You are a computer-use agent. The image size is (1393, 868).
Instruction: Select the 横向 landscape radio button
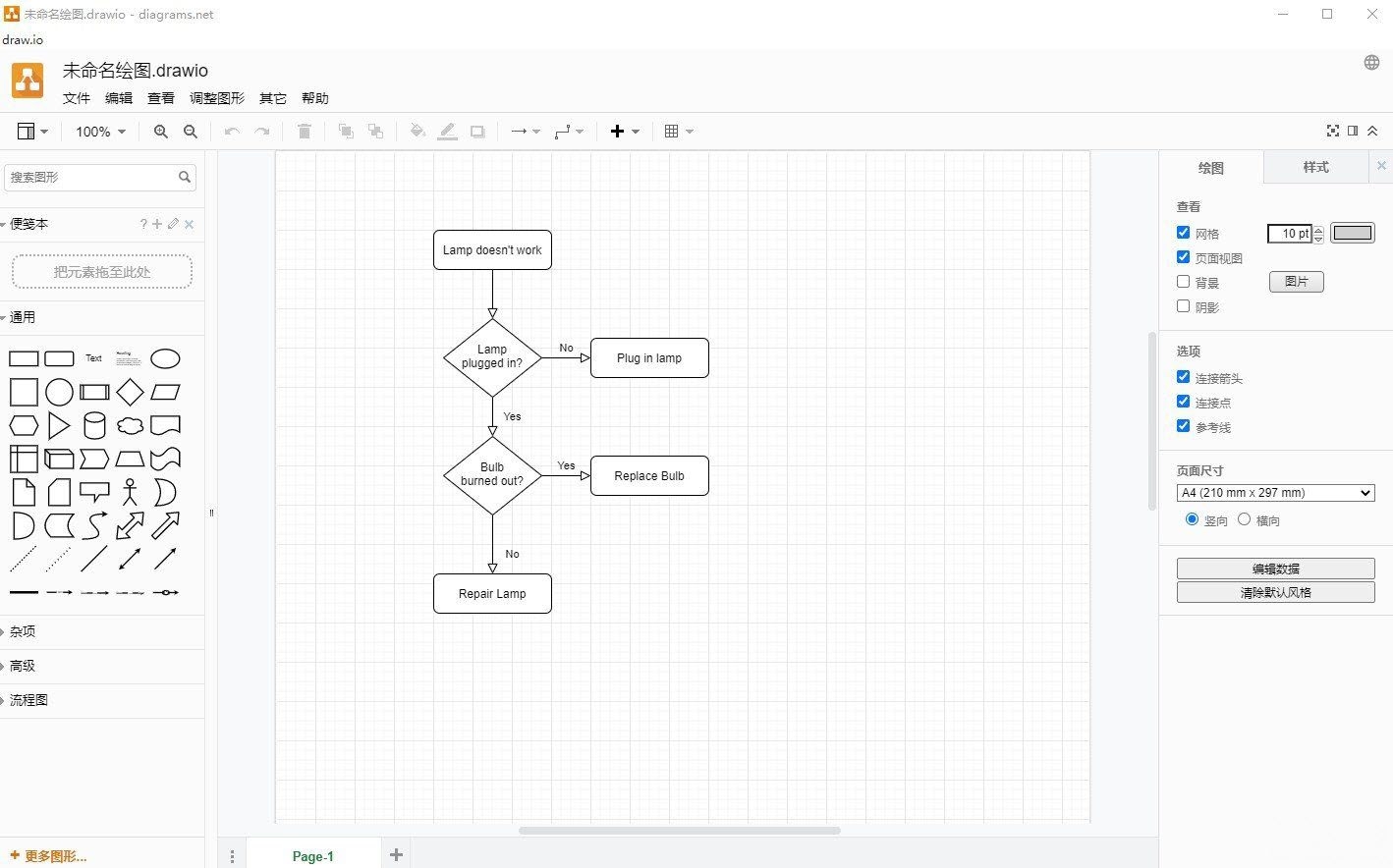1245,519
